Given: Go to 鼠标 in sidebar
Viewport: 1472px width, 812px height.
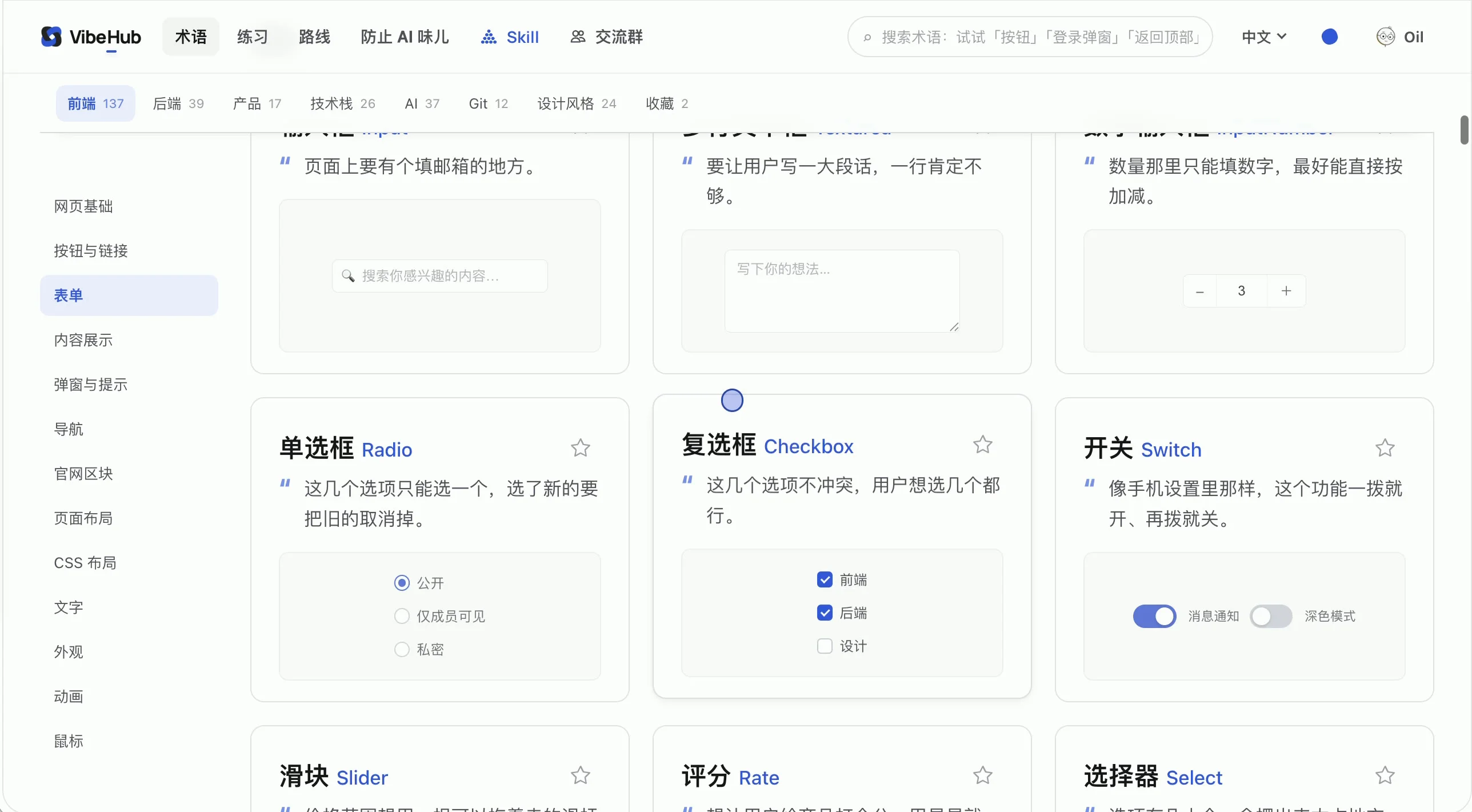Looking at the screenshot, I should point(129,741).
